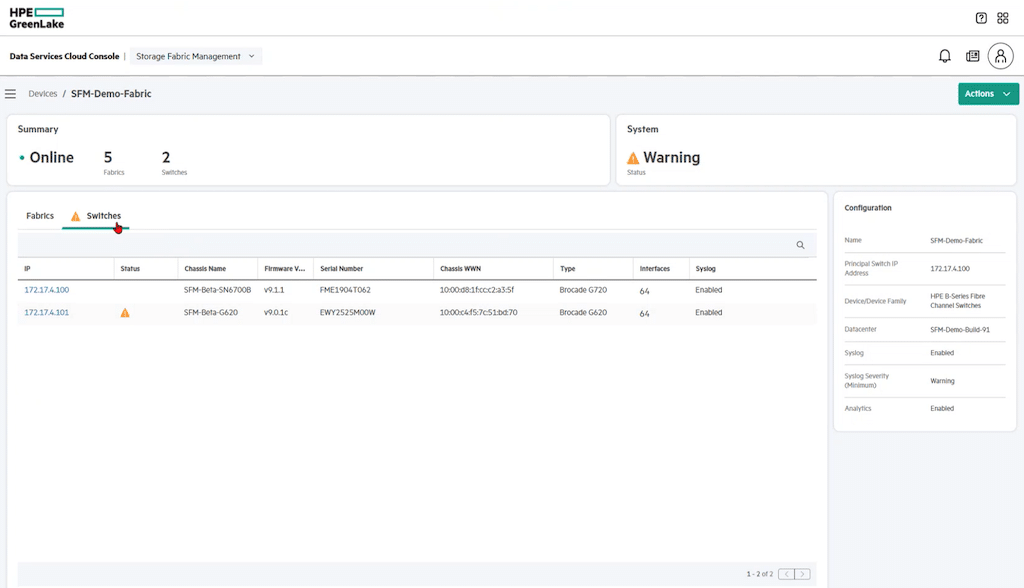The width and height of the screenshot is (1024, 588).
Task: Click the Firmware V... column header
Action: click(285, 269)
